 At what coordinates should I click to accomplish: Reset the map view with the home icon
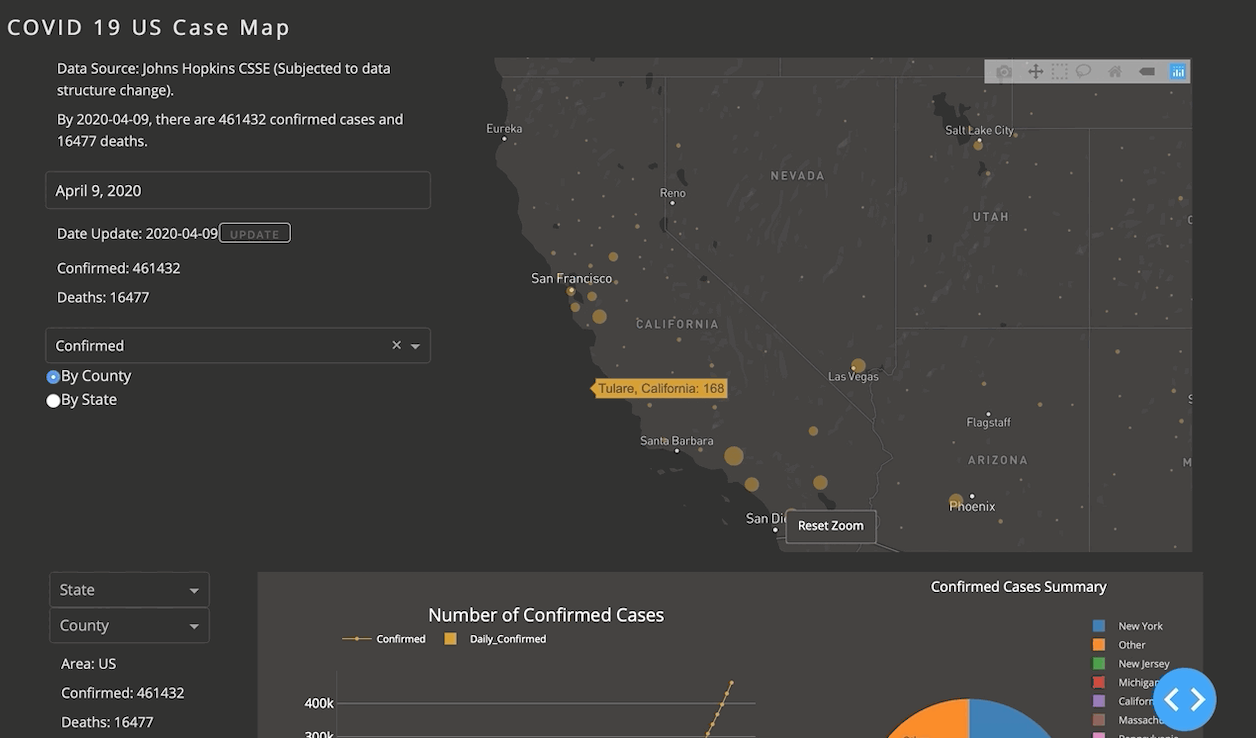coord(1115,72)
